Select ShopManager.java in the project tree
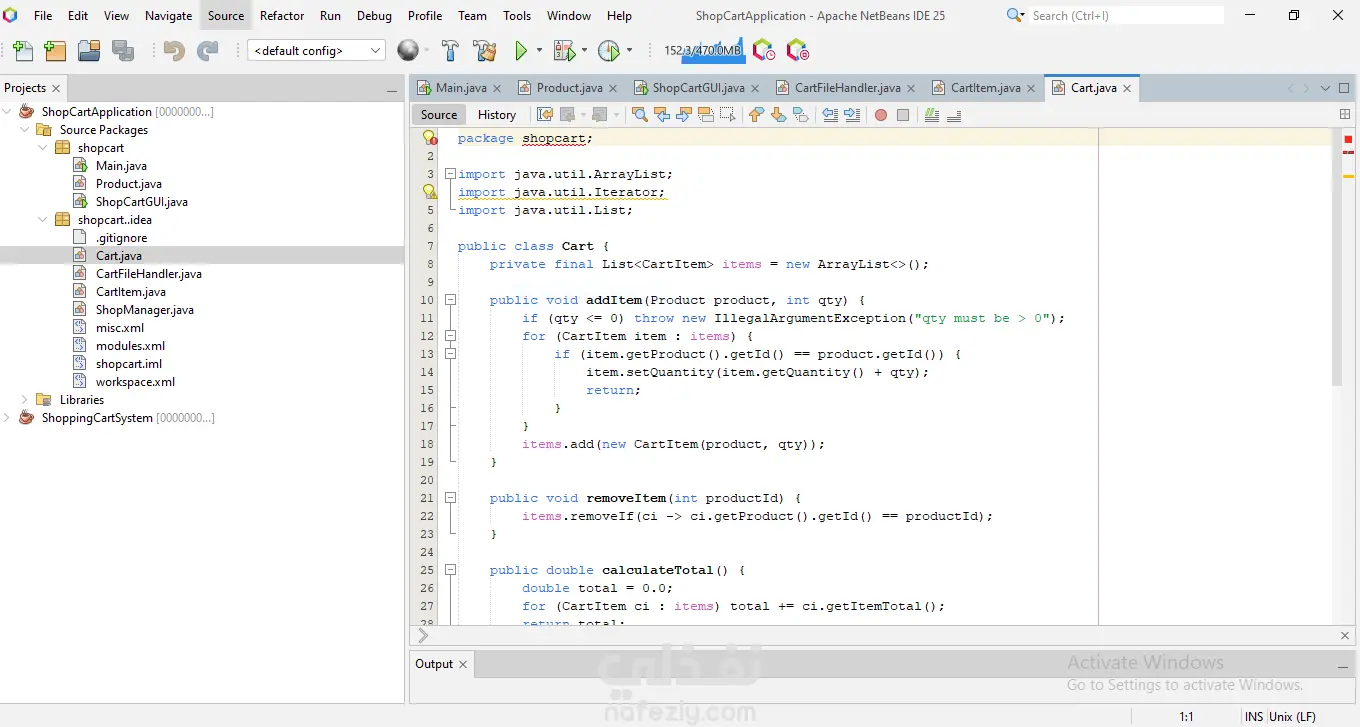This screenshot has width=1360, height=727. tap(144, 310)
